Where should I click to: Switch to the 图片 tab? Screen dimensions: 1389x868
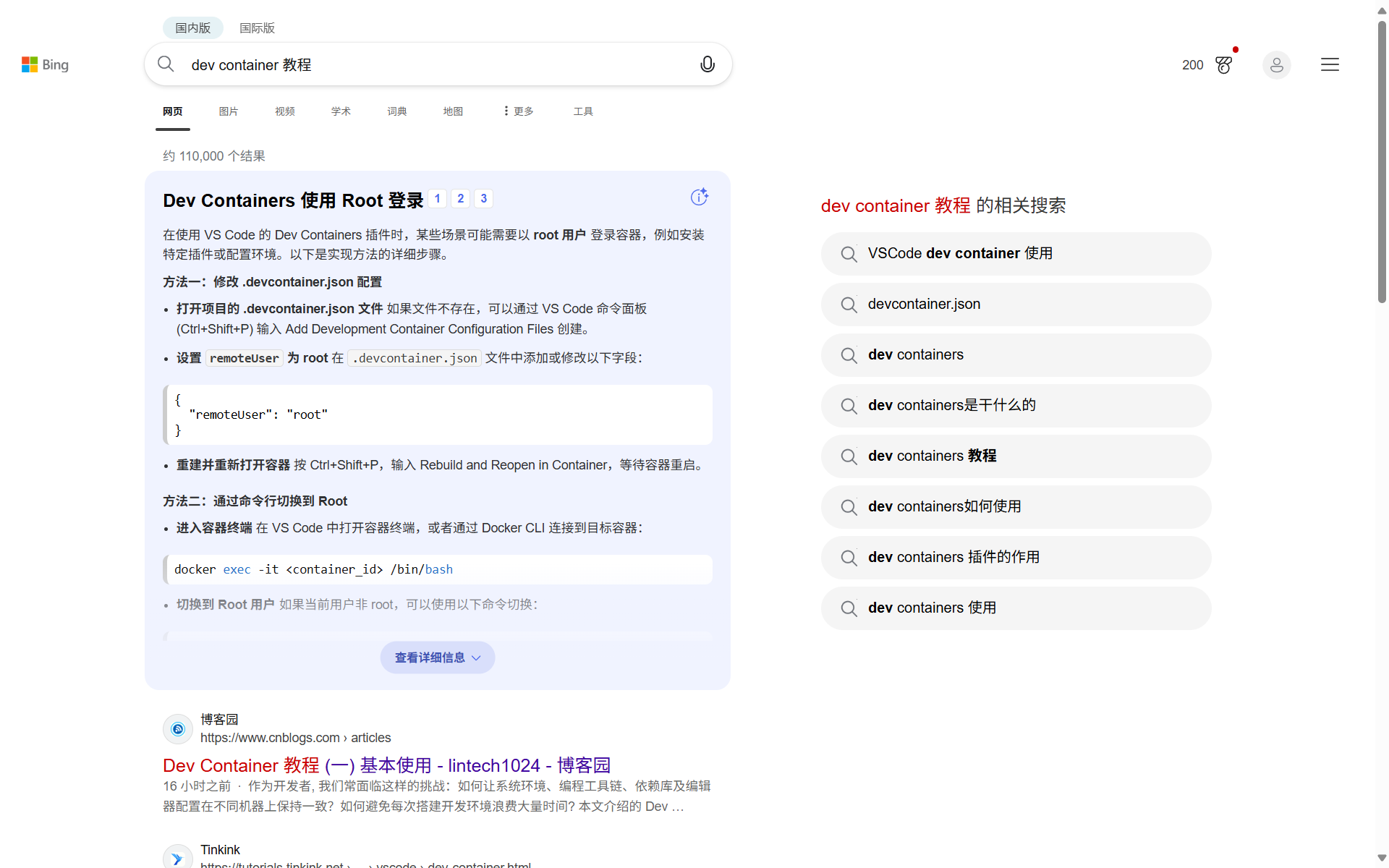click(x=229, y=111)
